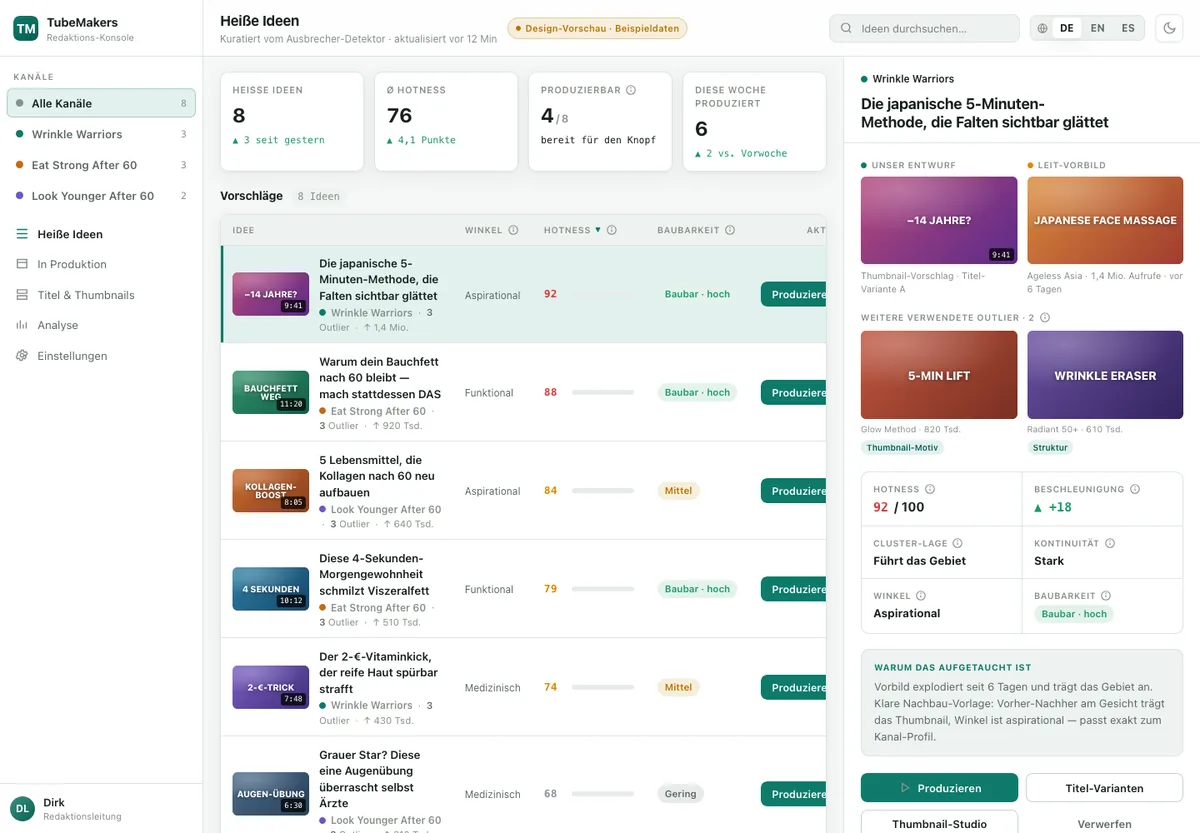
Task: Switch language to DE
Action: click(1067, 29)
